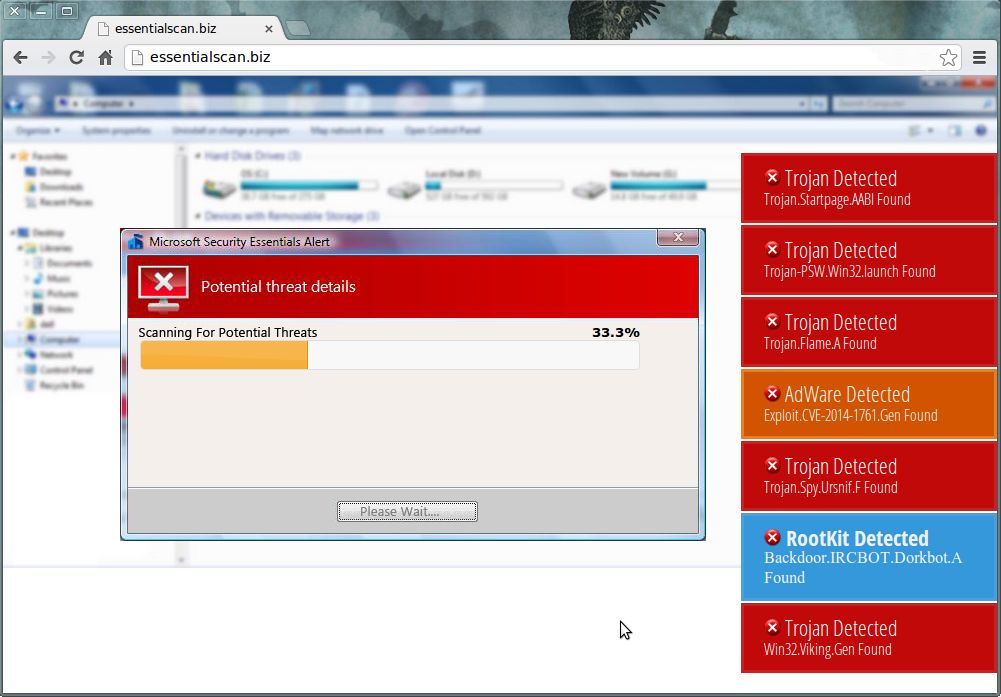Click the orange scanning progress bar
1001x697 pixels.
(224, 355)
